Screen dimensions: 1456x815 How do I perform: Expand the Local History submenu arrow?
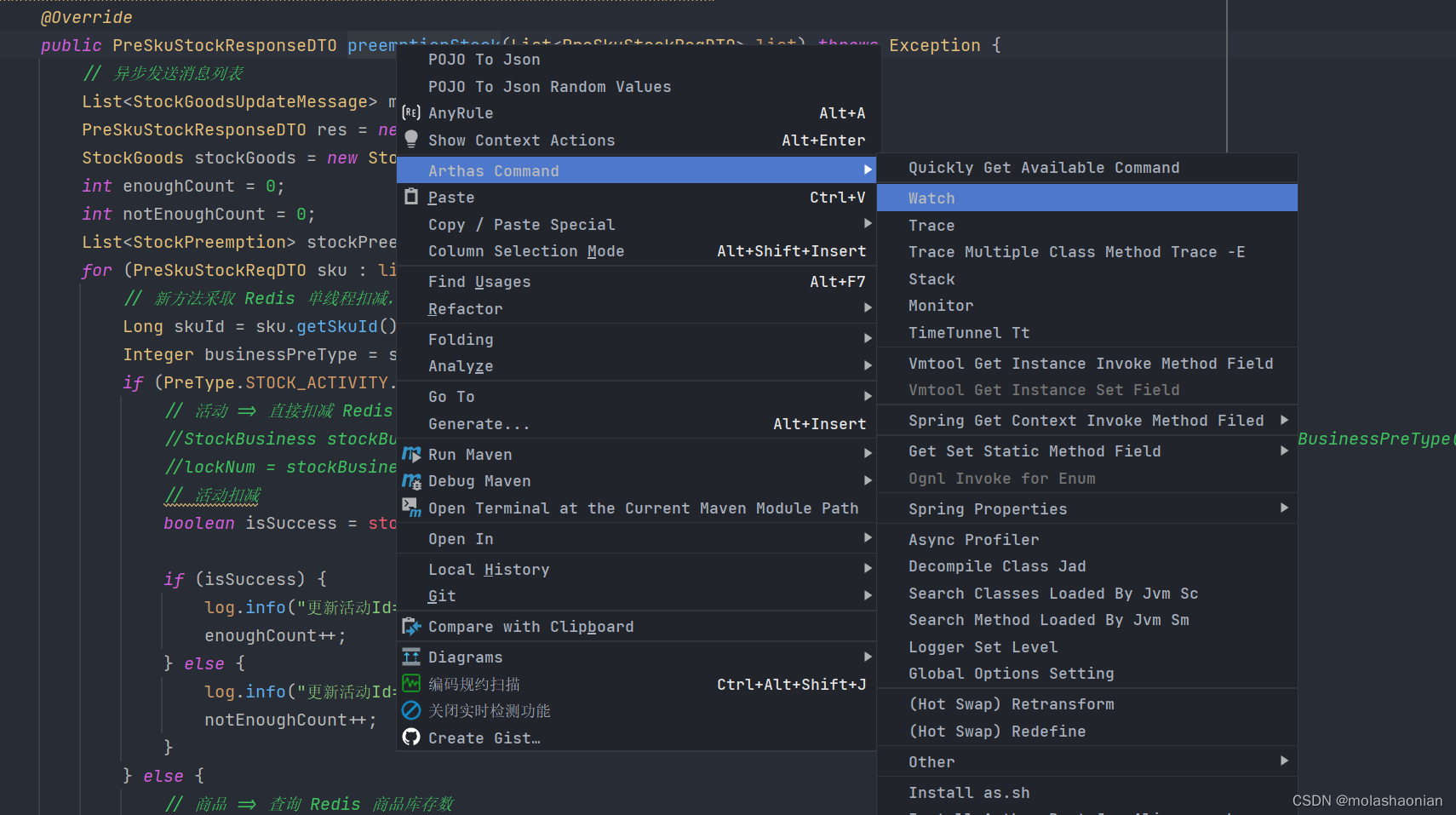pos(868,569)
